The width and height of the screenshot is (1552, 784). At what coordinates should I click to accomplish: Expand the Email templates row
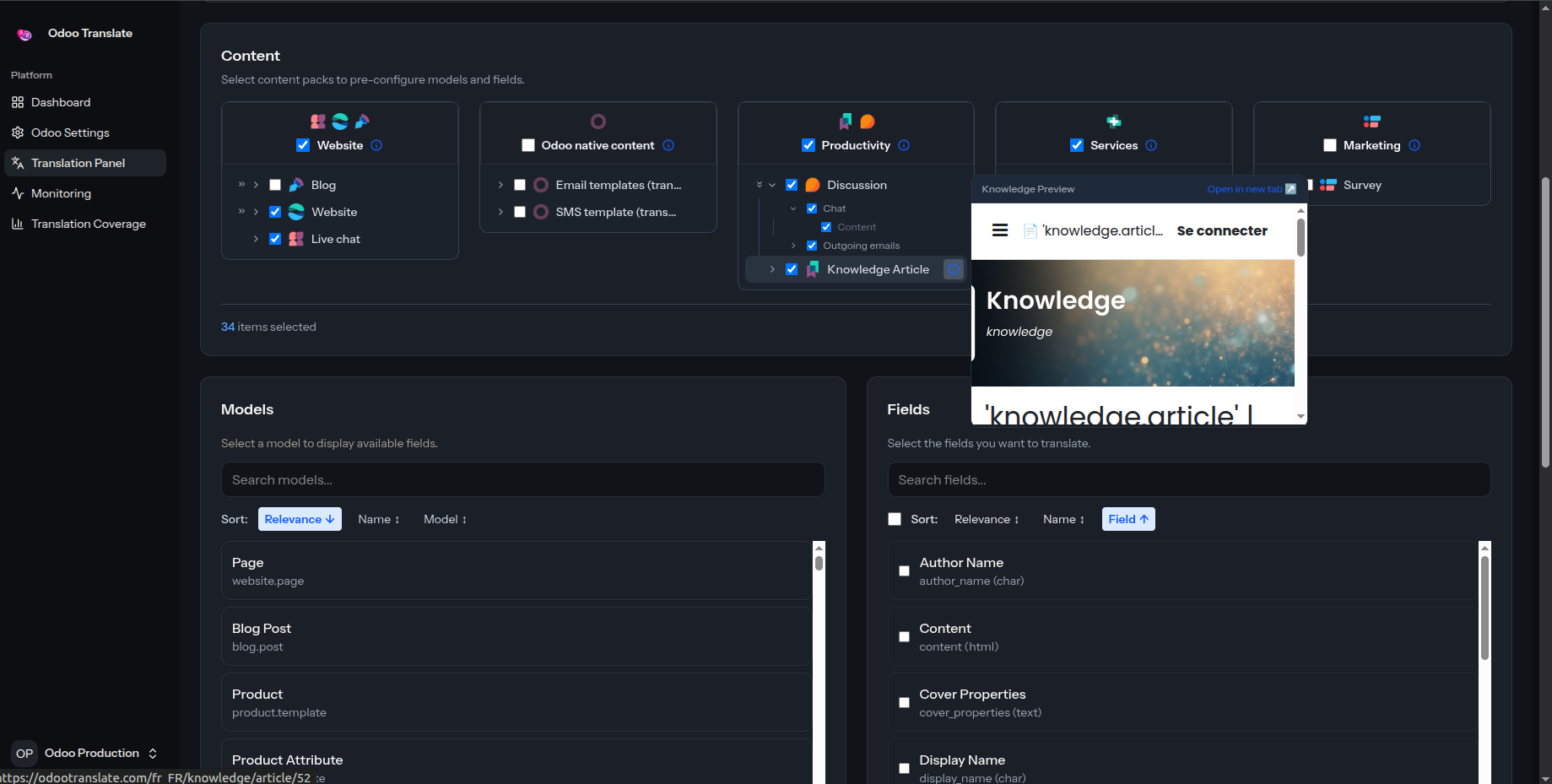(500, 185)
